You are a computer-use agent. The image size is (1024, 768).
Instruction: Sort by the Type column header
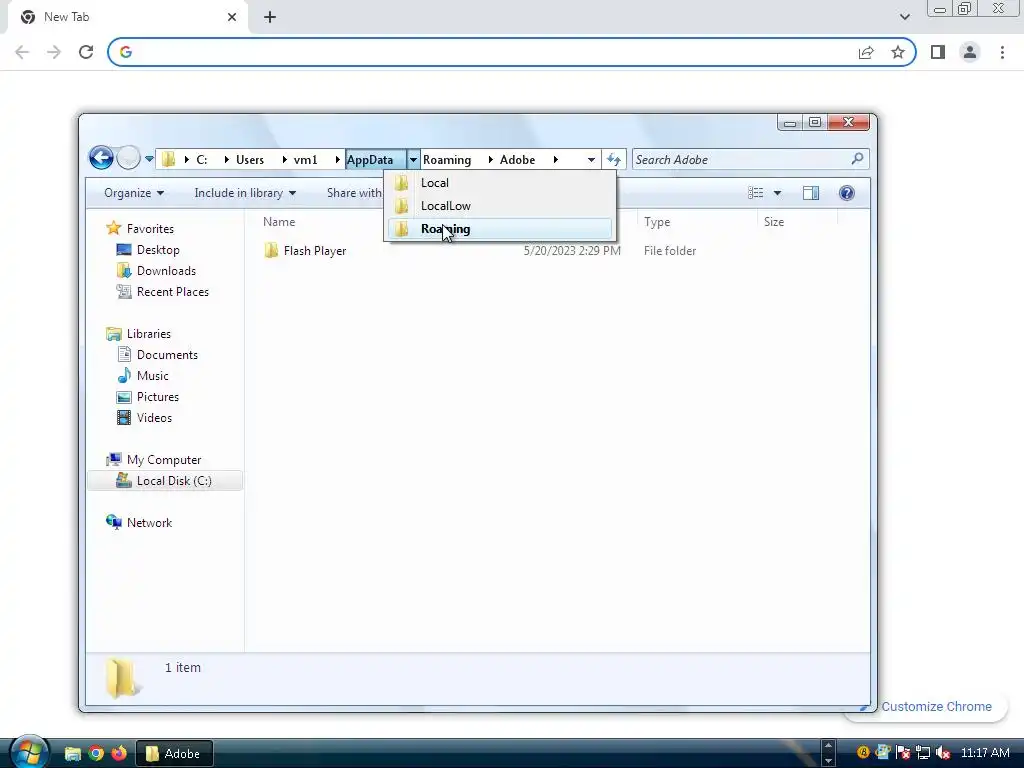tap(657, 222)
